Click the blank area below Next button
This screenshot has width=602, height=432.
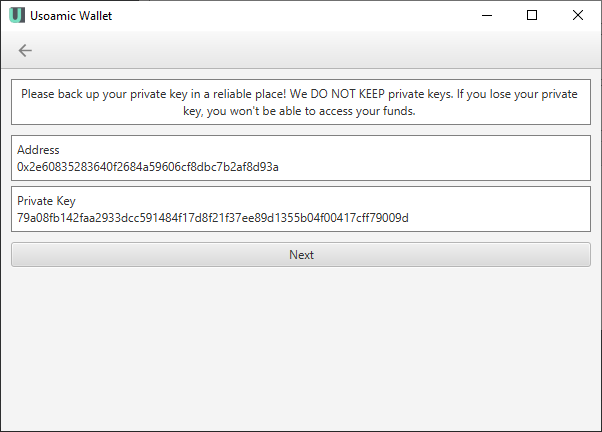pos(301,348)
